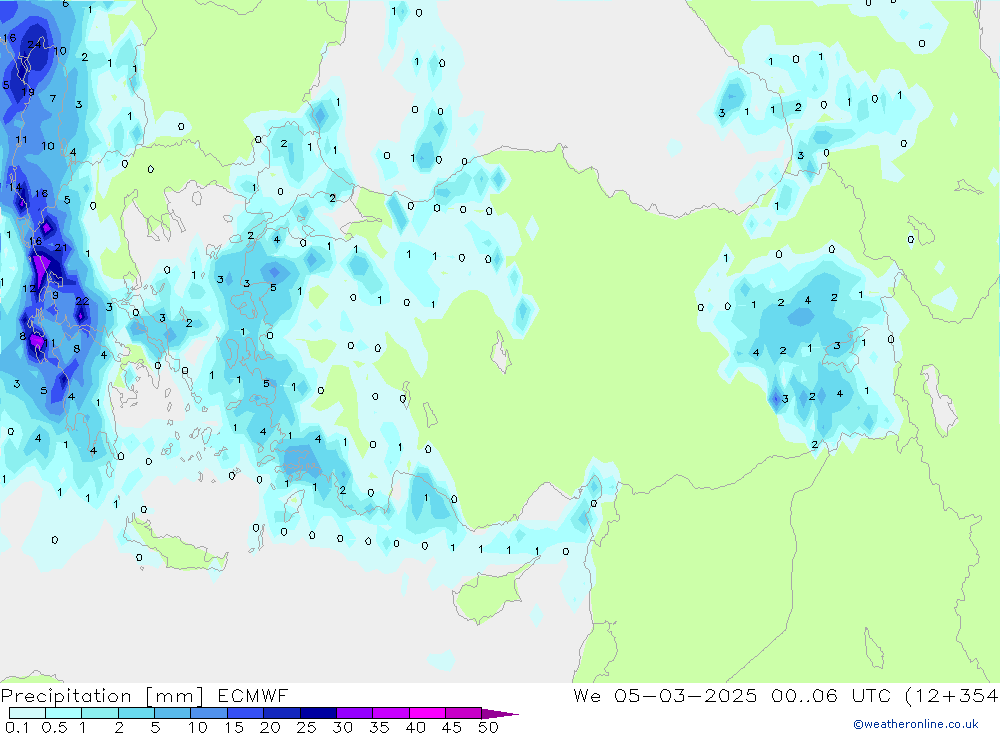Select the 40–45 mm magenta legend swatch

(x=427, y=713)
